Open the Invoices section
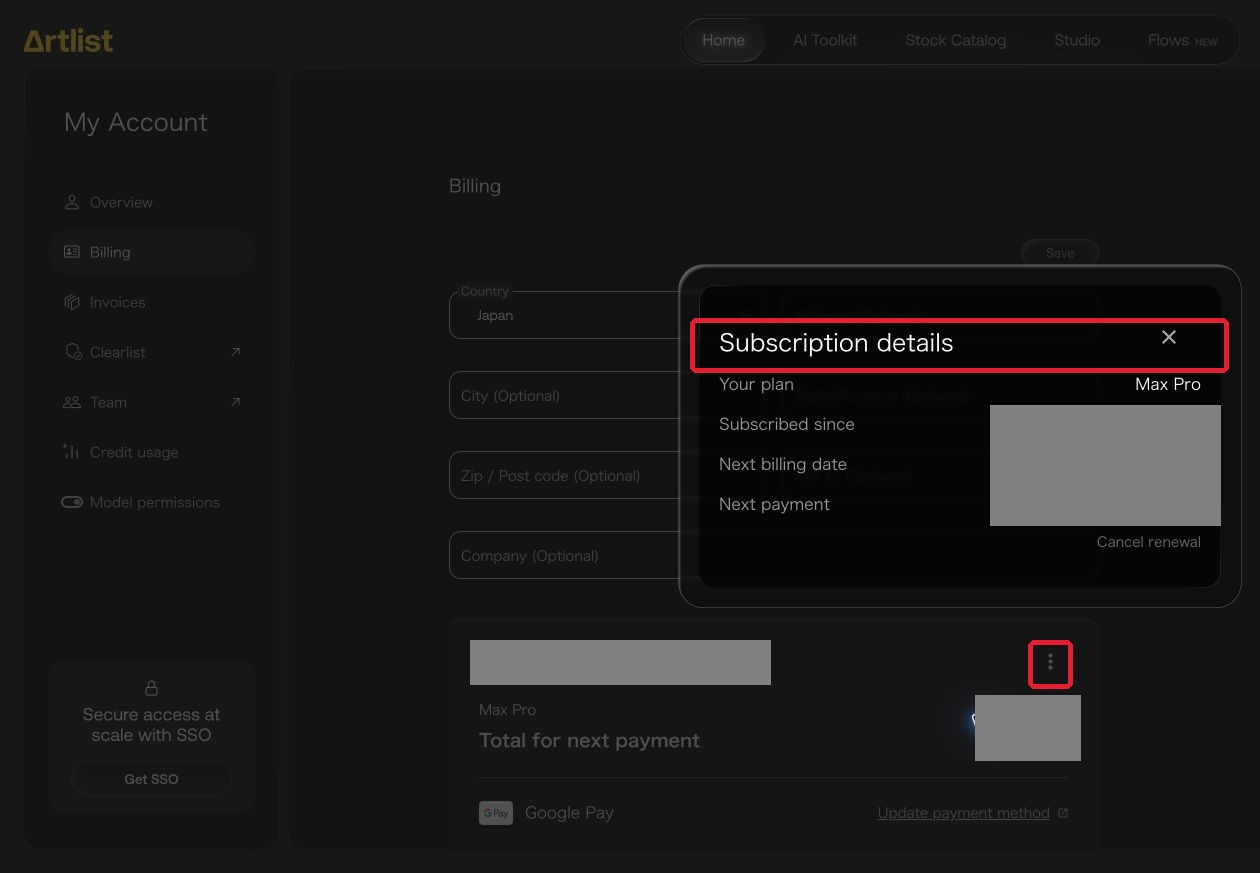The image size is (1260, 873). click(151, 302)
